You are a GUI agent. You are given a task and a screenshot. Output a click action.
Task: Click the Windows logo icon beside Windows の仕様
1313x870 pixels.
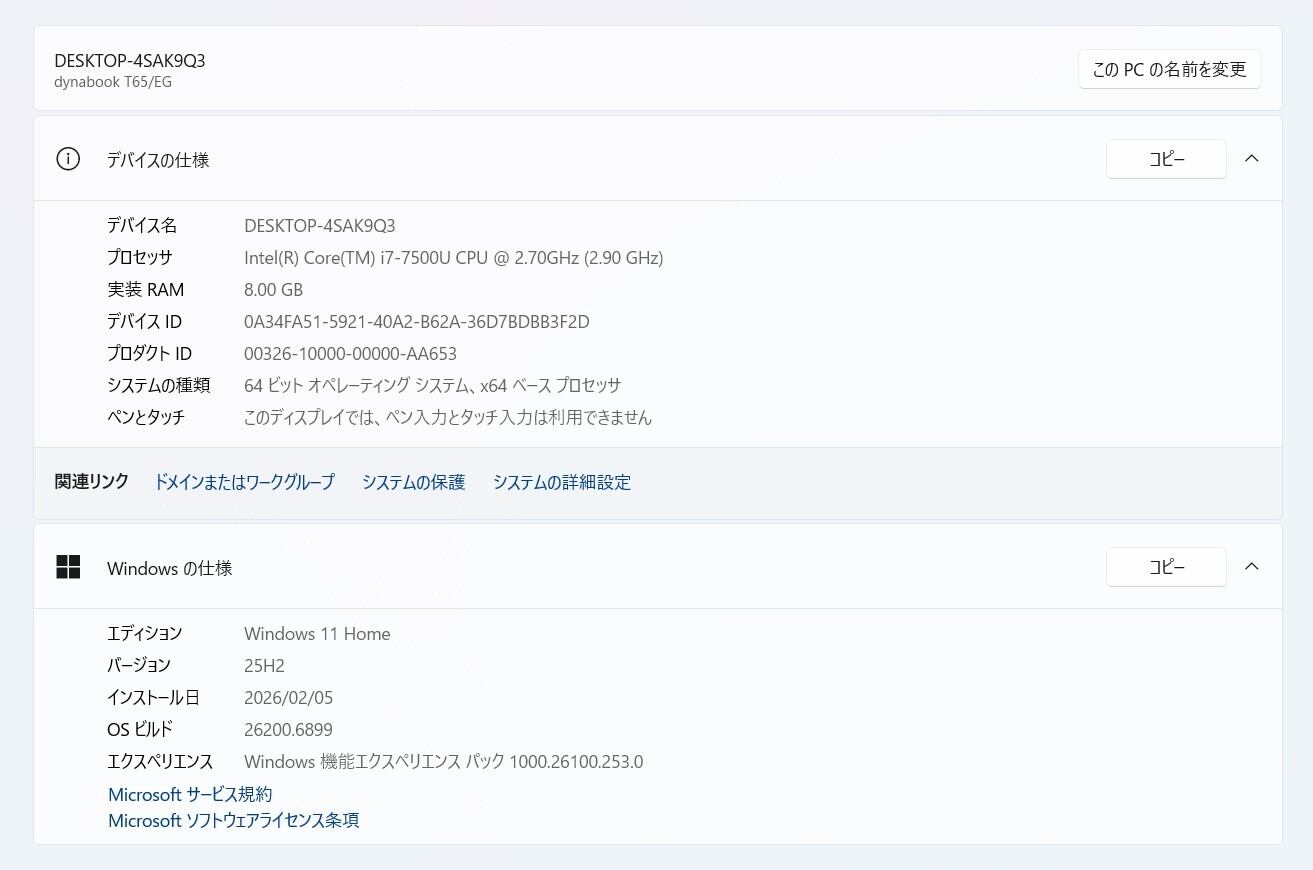(68, 567)
